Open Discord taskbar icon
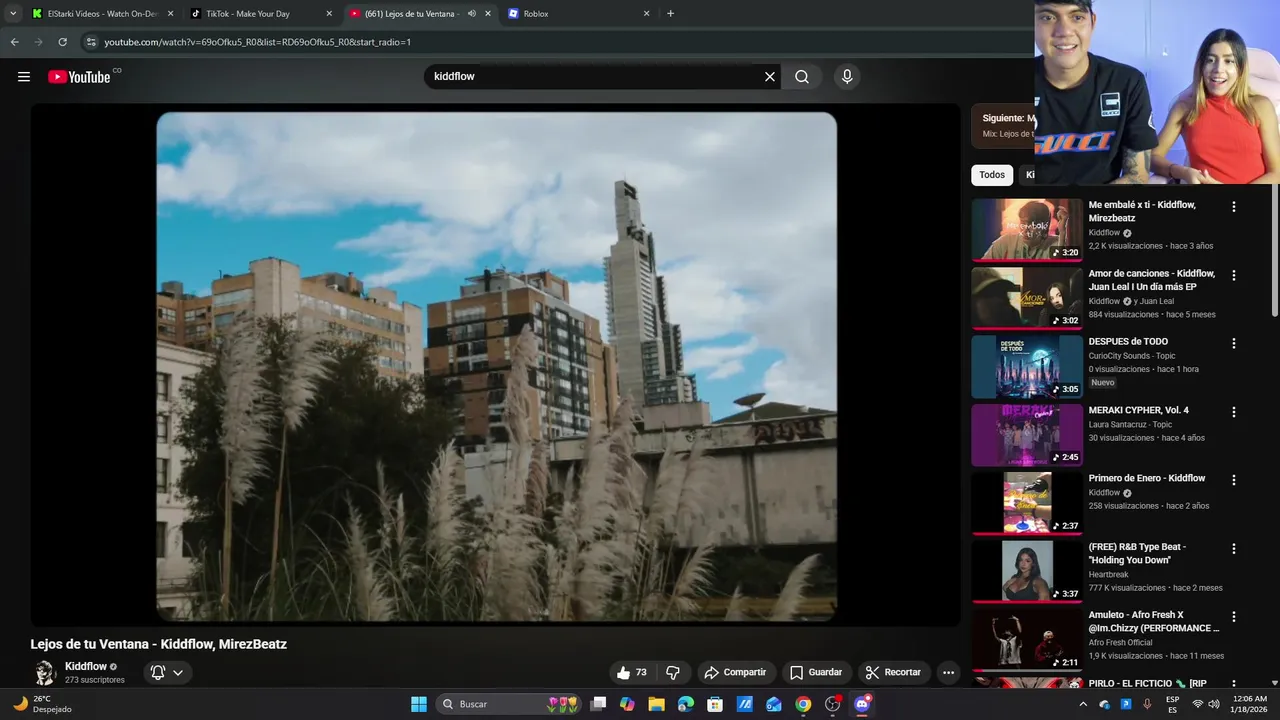1280x720 pixels. [x=862, y=704]
